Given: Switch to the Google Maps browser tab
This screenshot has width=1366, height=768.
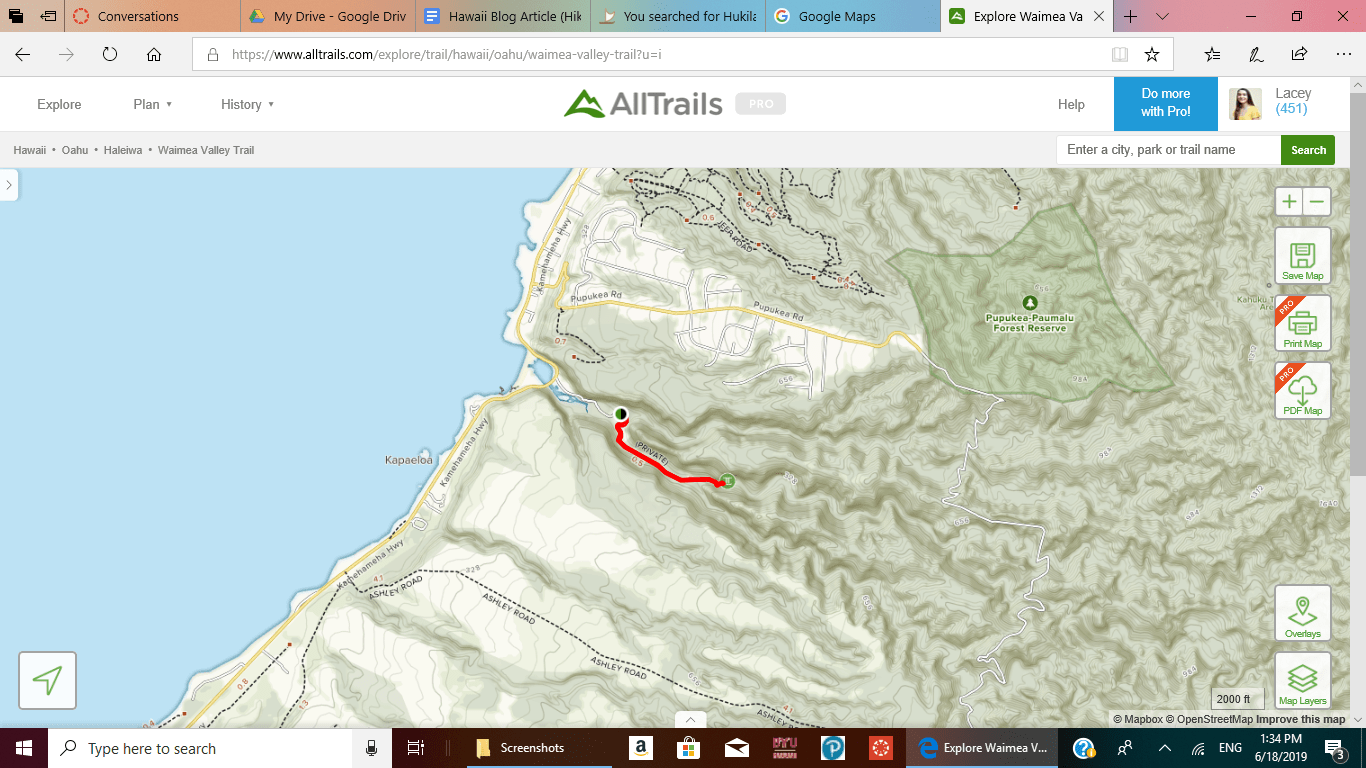Looking at the screenshot, I should [x=853, y=16].
